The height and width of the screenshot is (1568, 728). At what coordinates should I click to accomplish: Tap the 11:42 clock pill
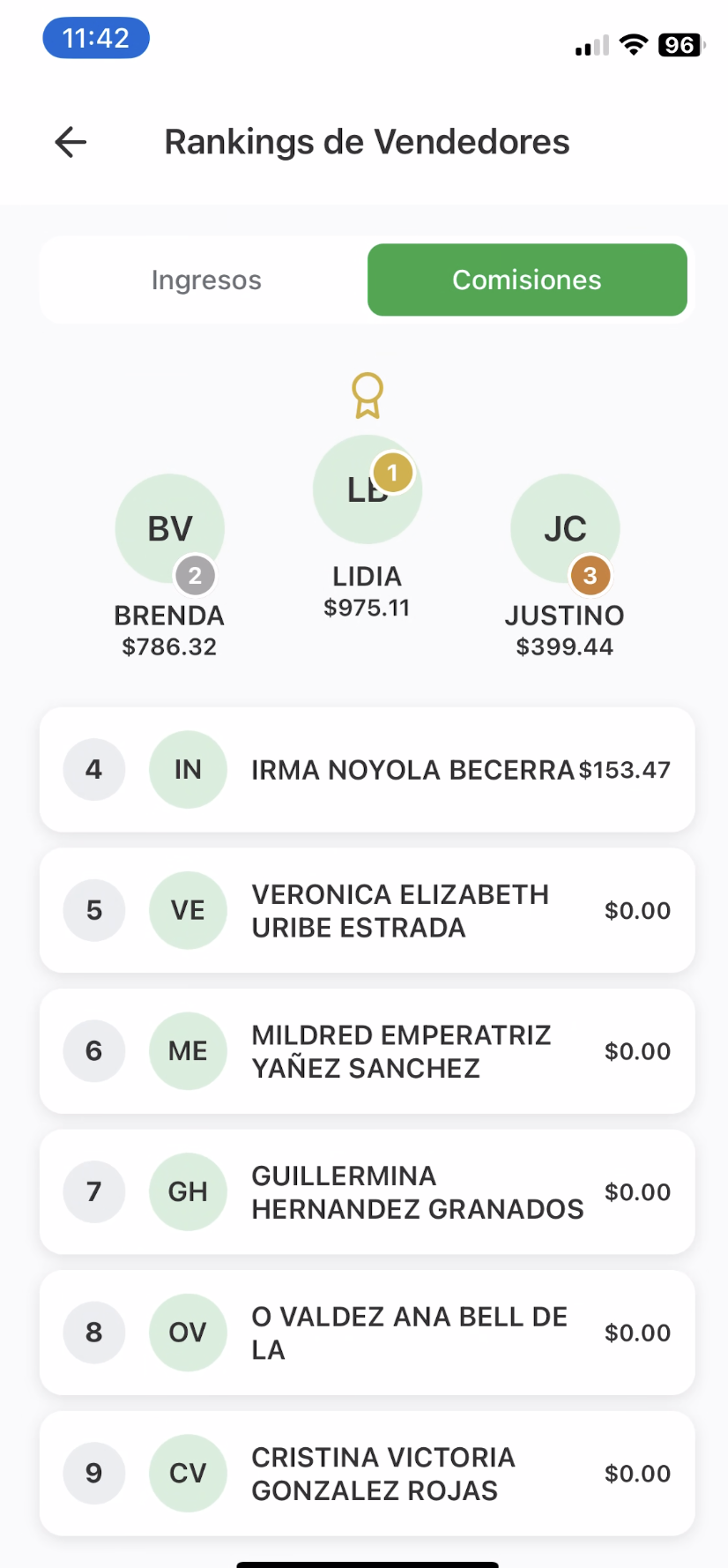coord(96,38)
